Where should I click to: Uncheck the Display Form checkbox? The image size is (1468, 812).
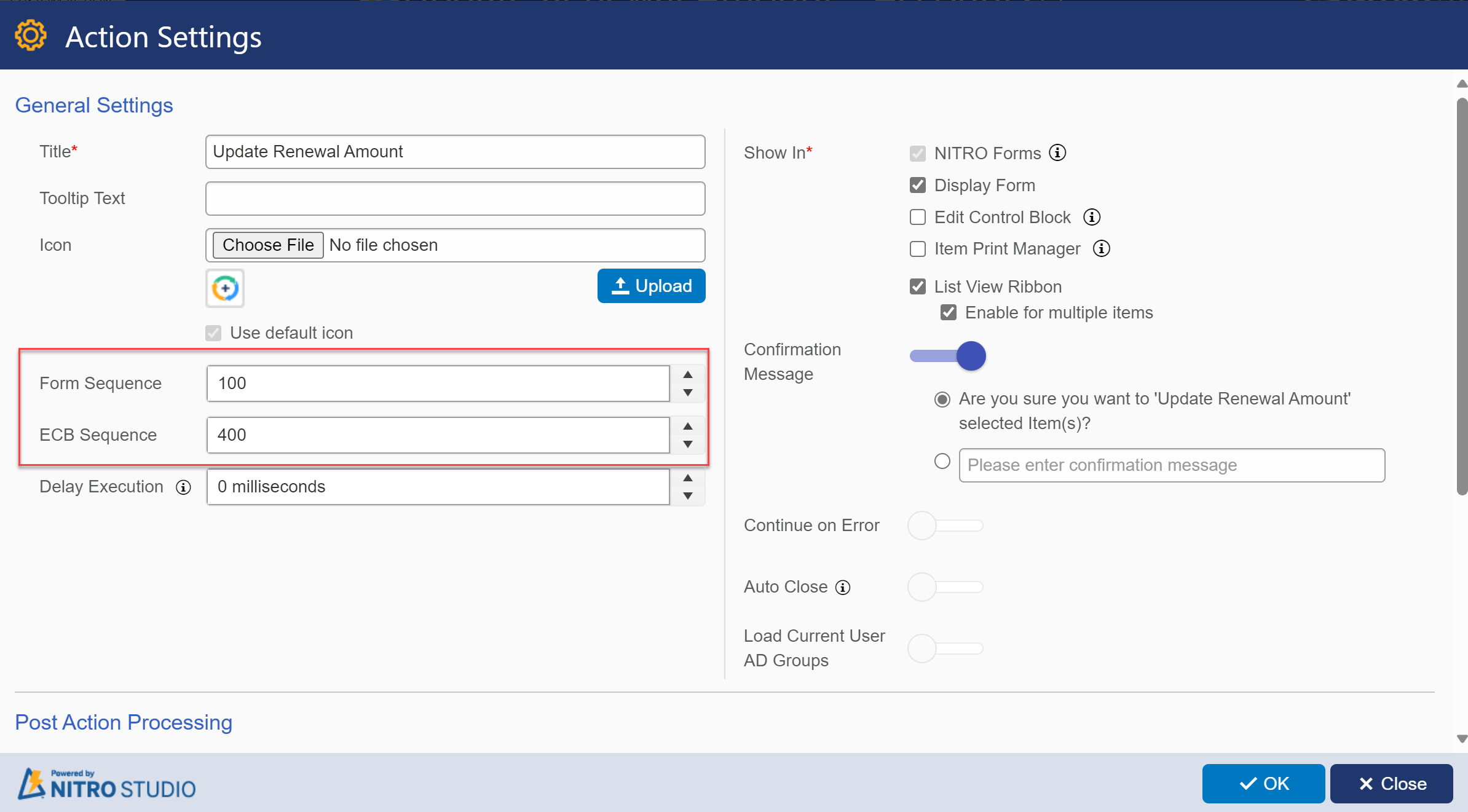coord(918,185)
